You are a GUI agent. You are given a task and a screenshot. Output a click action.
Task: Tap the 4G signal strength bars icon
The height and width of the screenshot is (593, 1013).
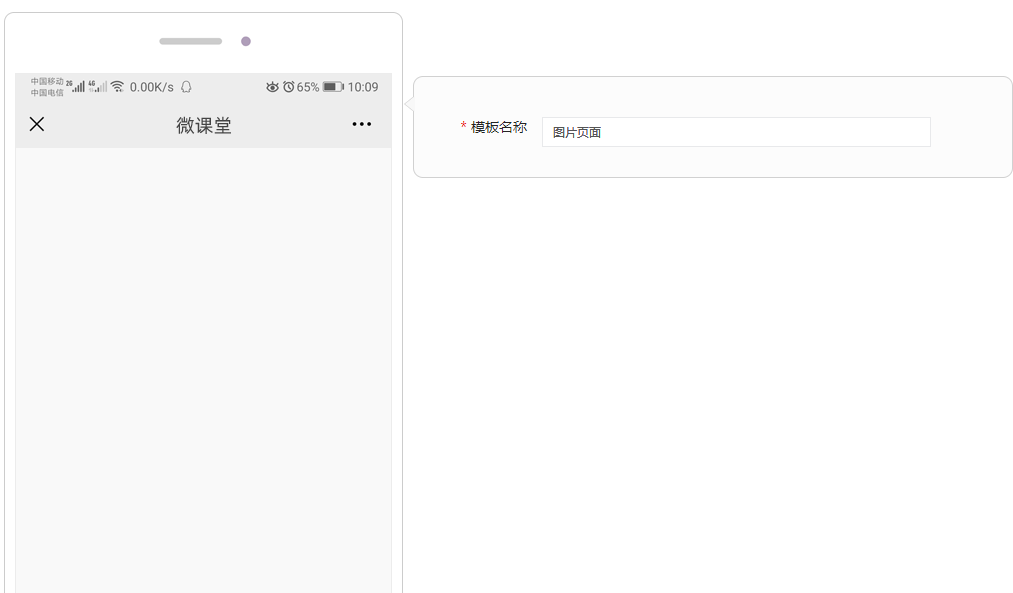click(98, 87)
